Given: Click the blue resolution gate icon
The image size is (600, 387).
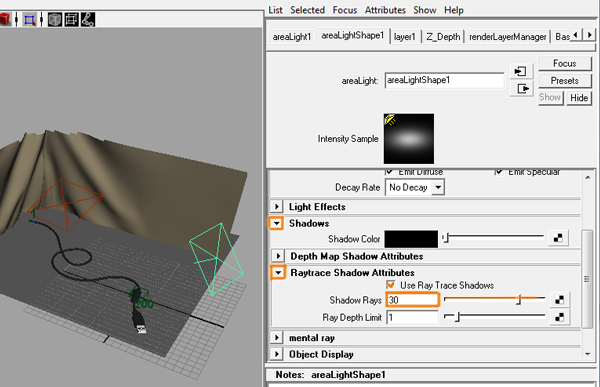Looking at the screenshot, I should tap(29, 19).
